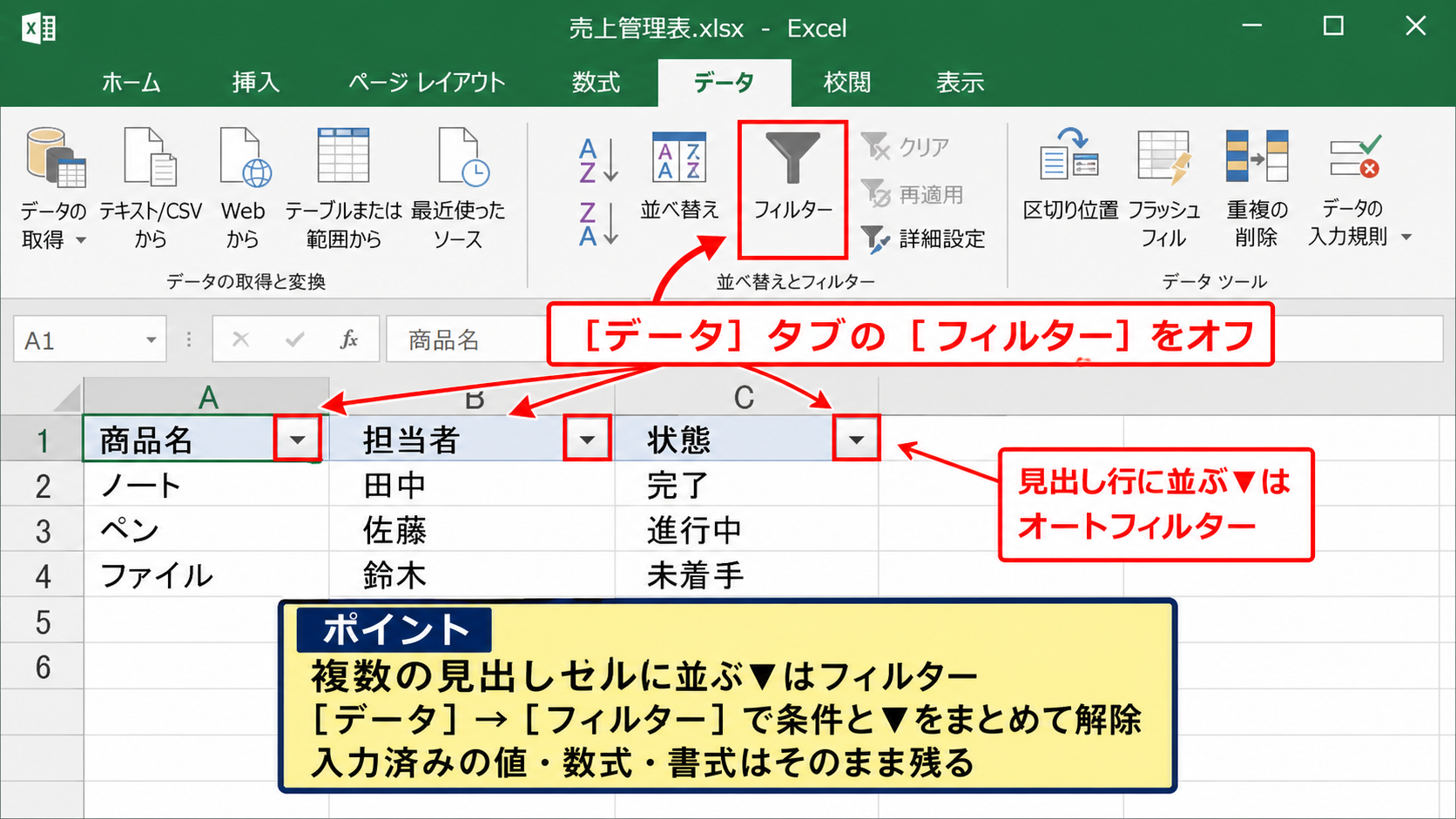Click the クリア filter button
The height and width of the screenshot is (819, 1456).
pos(906,147)
